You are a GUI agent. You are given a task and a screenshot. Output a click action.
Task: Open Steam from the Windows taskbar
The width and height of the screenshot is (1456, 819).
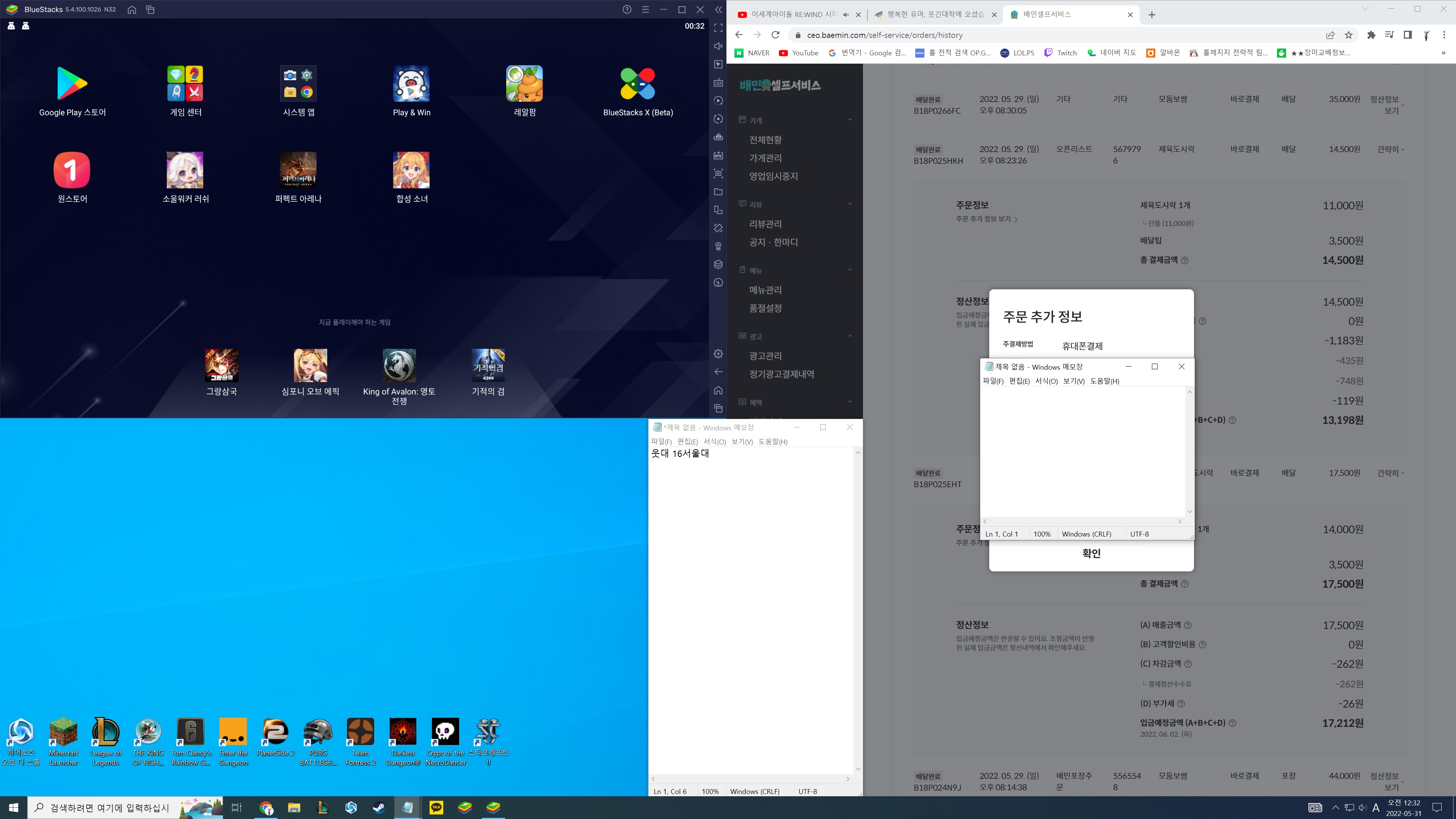(379, 808)
